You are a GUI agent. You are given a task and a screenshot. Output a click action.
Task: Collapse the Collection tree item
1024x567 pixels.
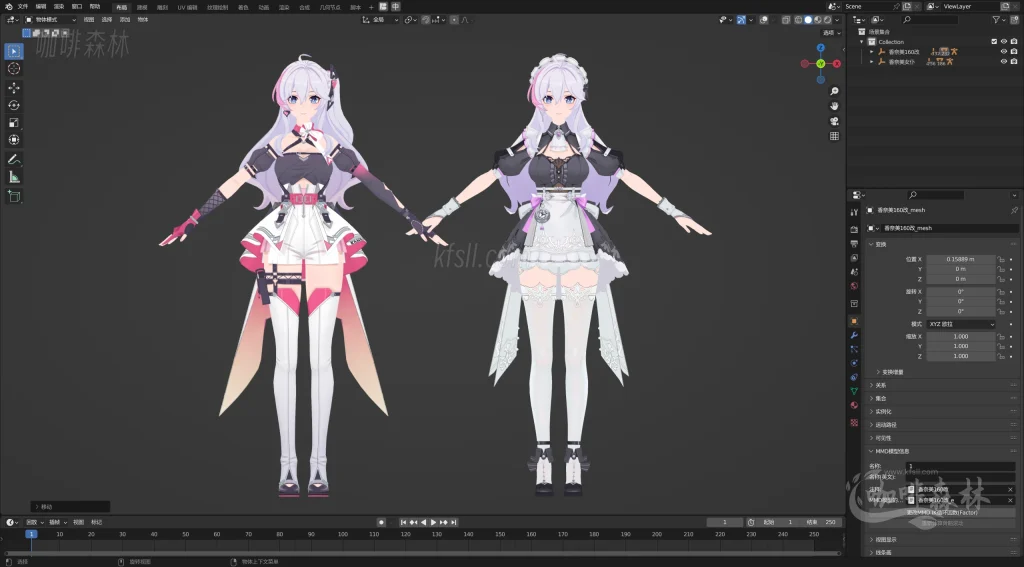coord(861,42)
